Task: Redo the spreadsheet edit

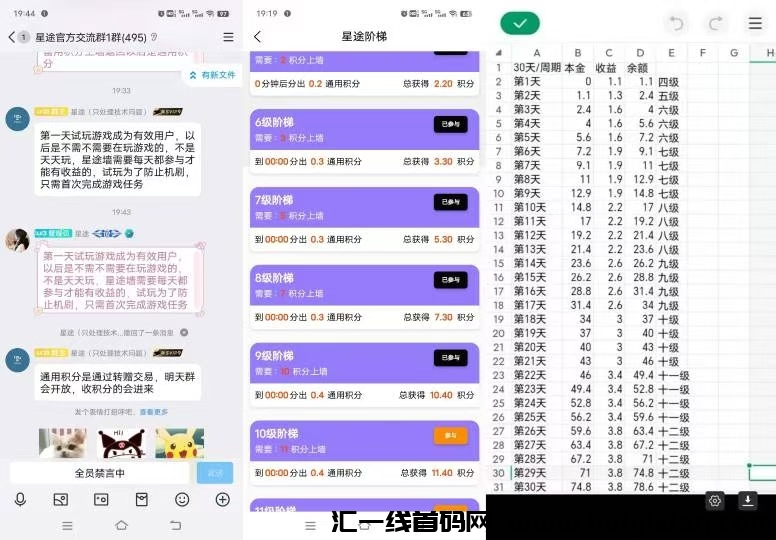Action: 715,23
